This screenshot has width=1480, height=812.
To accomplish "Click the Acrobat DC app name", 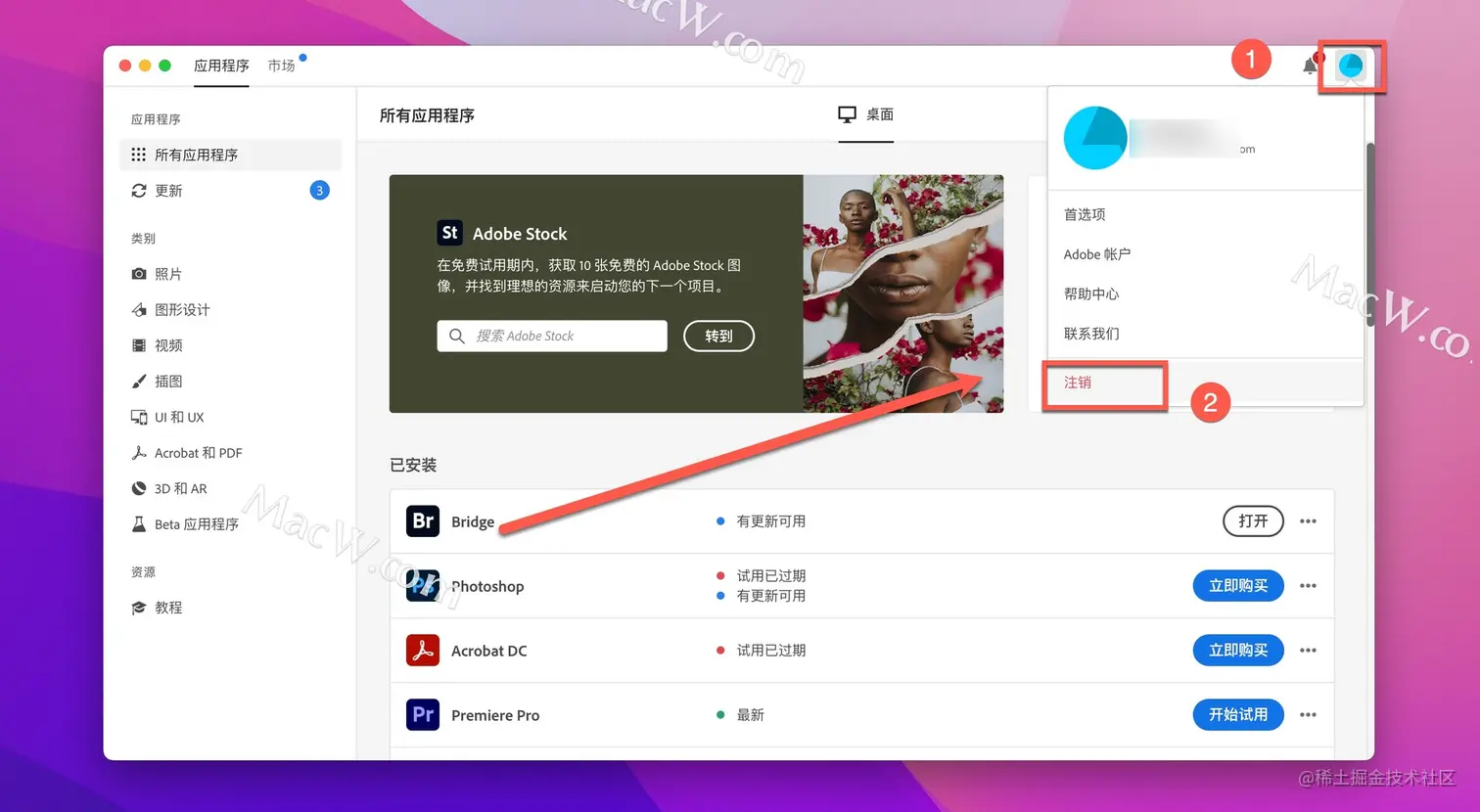I will (488, 651).
